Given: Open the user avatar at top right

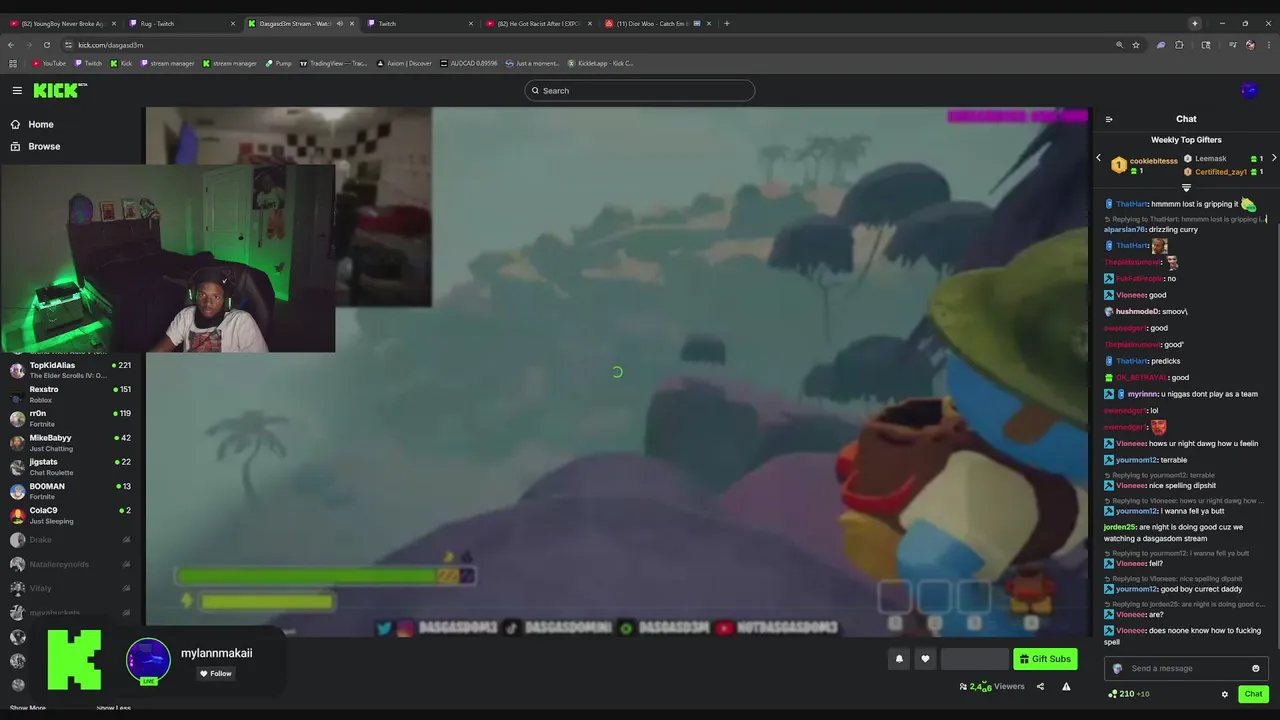Looking at the screenshot, I should pyautogui.click(x=1249, y=90).
